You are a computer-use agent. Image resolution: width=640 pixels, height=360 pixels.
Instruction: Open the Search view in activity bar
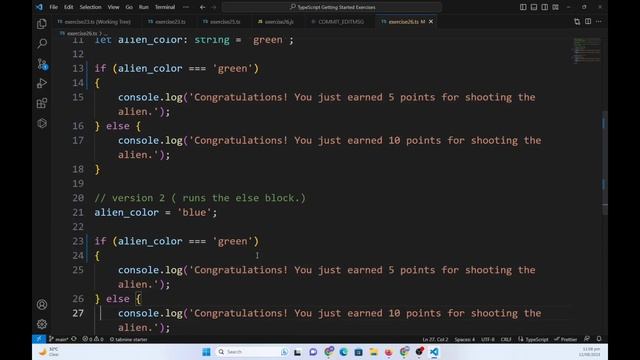coord(42,44)
